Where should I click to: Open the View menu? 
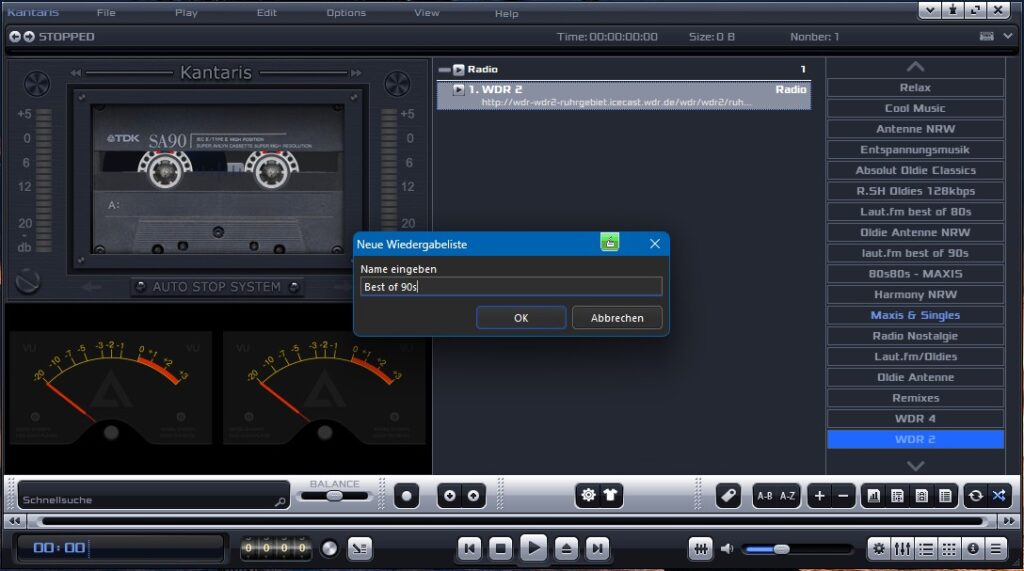pyautogui.click(x=426, y=12)
